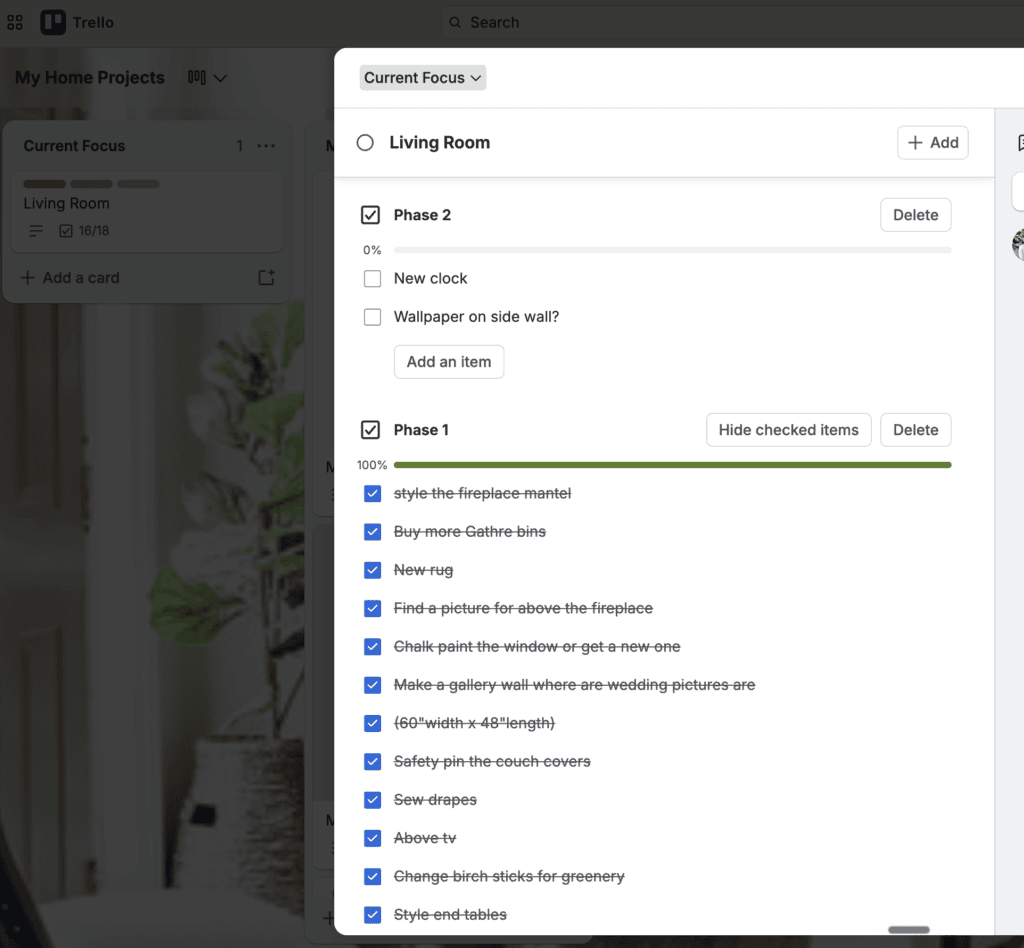Click the Phase 2 checklist icon
This screenshot has height=948, width=1024.
370,215
